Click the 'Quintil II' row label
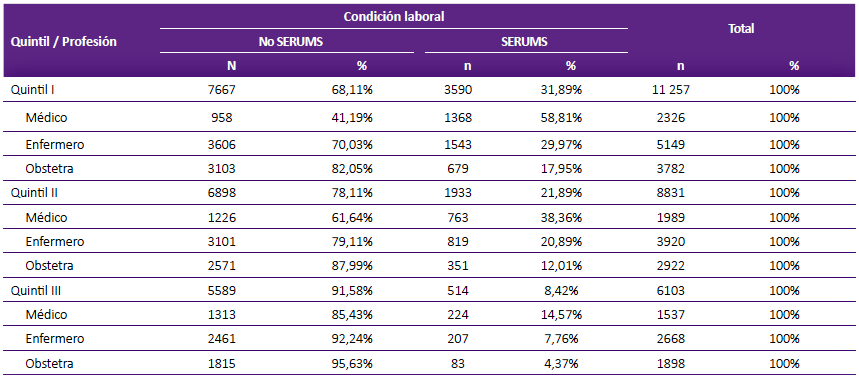Screen dimensions: 859x376 34,193
